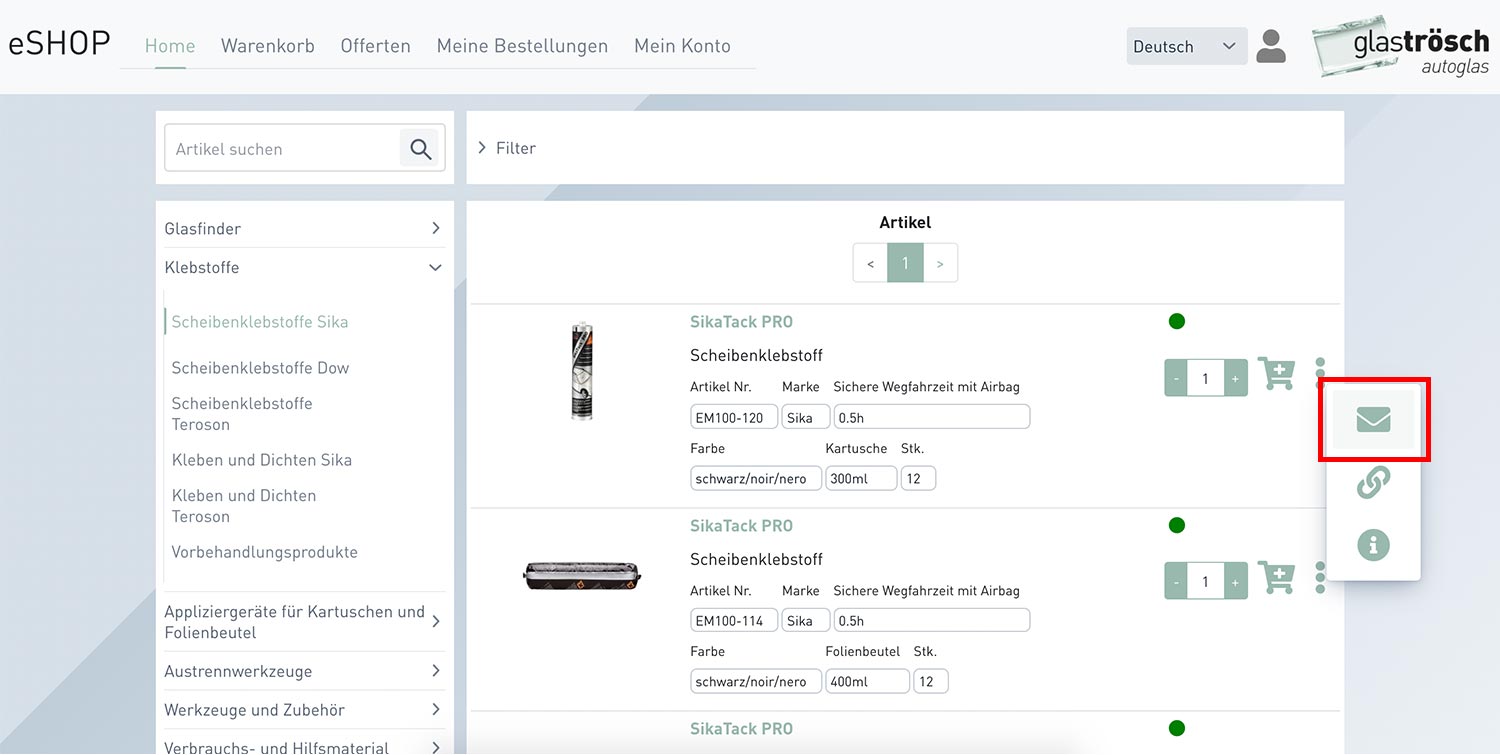
Task: Click quantity field for EM100-120
Action: (1206, 378)
